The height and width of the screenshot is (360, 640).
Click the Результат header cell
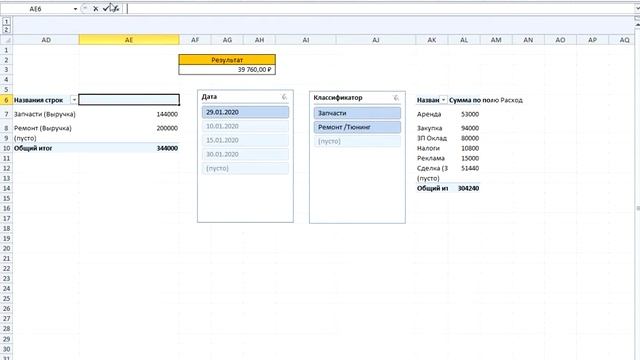coord(227,60)
